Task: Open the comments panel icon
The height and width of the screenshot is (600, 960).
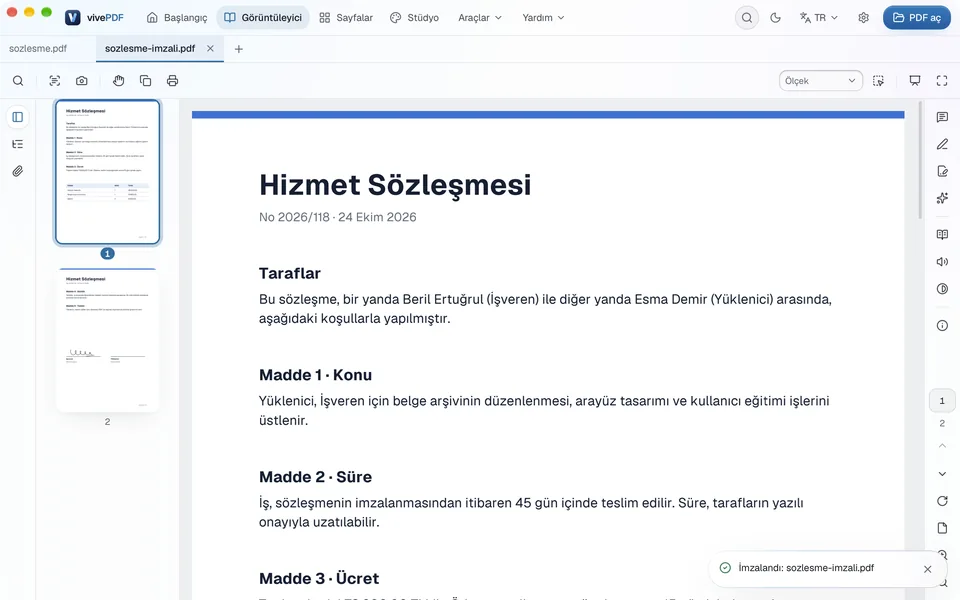Action: [x=942, y=117]
